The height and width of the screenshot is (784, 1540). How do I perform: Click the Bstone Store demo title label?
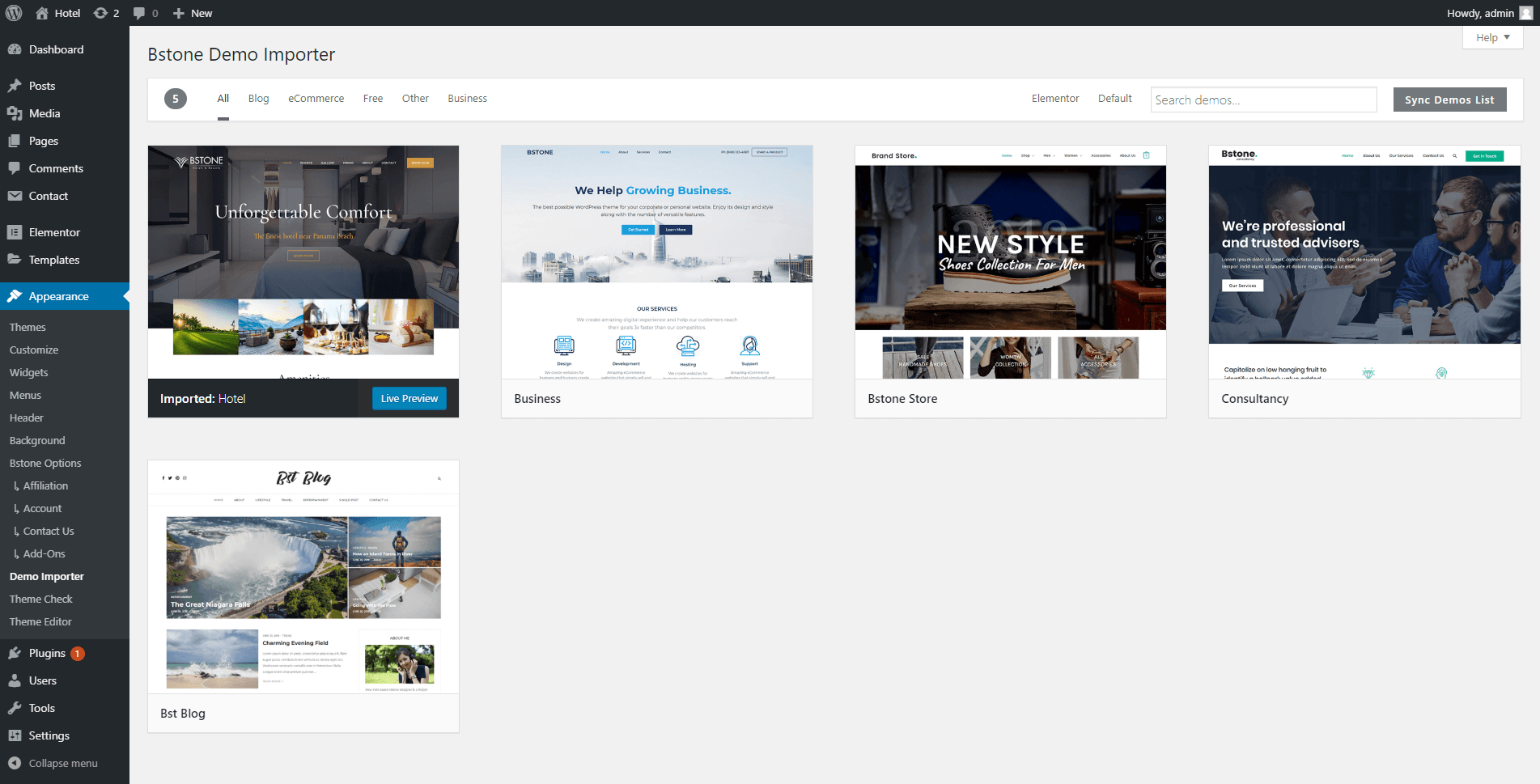(902, 399)
